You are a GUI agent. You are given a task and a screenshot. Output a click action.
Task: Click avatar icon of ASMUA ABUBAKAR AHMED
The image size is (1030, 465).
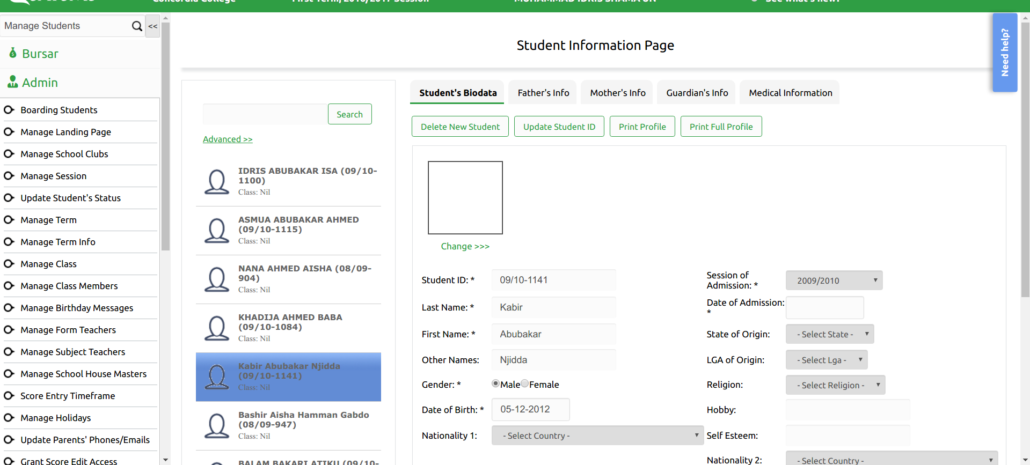point(217,231)
